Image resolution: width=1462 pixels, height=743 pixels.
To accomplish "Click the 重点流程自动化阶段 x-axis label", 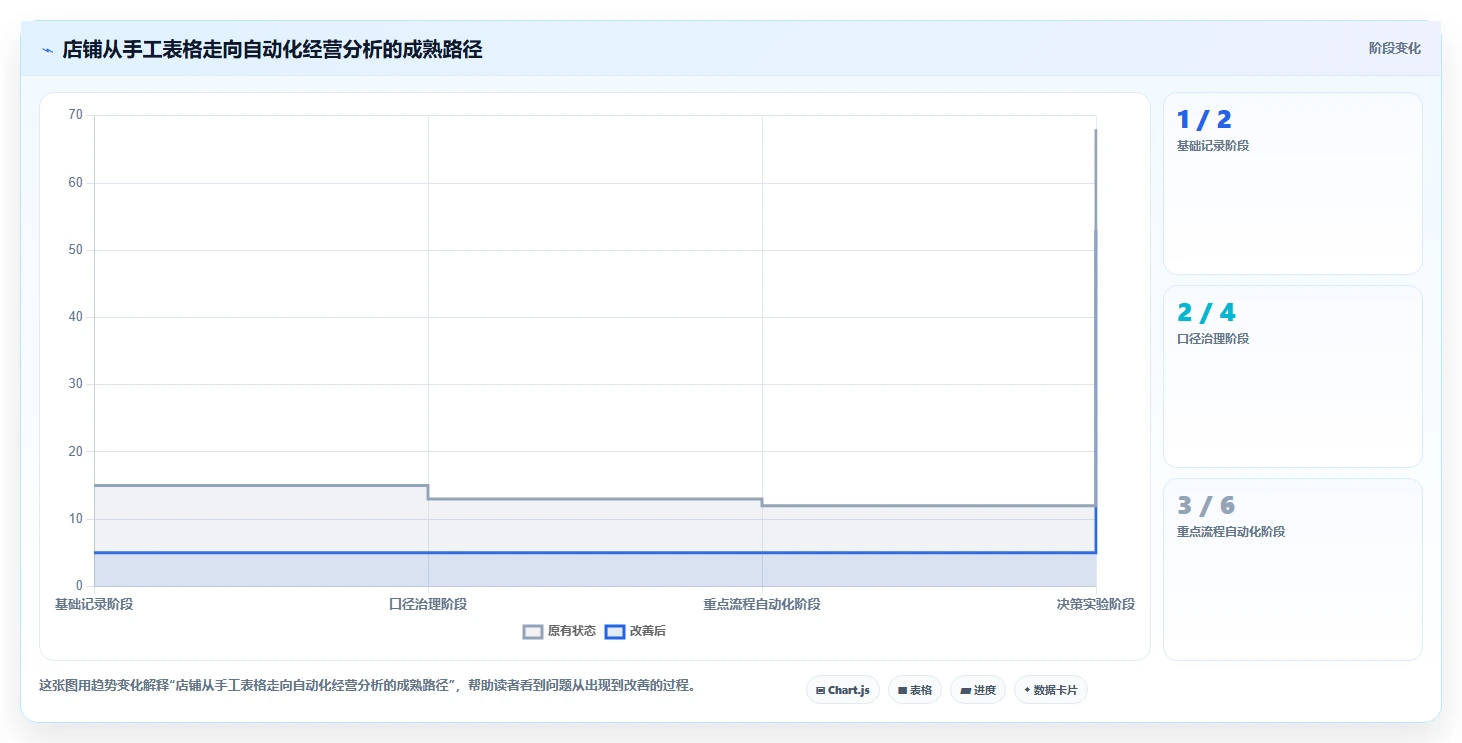I will (x=762, y=604).
